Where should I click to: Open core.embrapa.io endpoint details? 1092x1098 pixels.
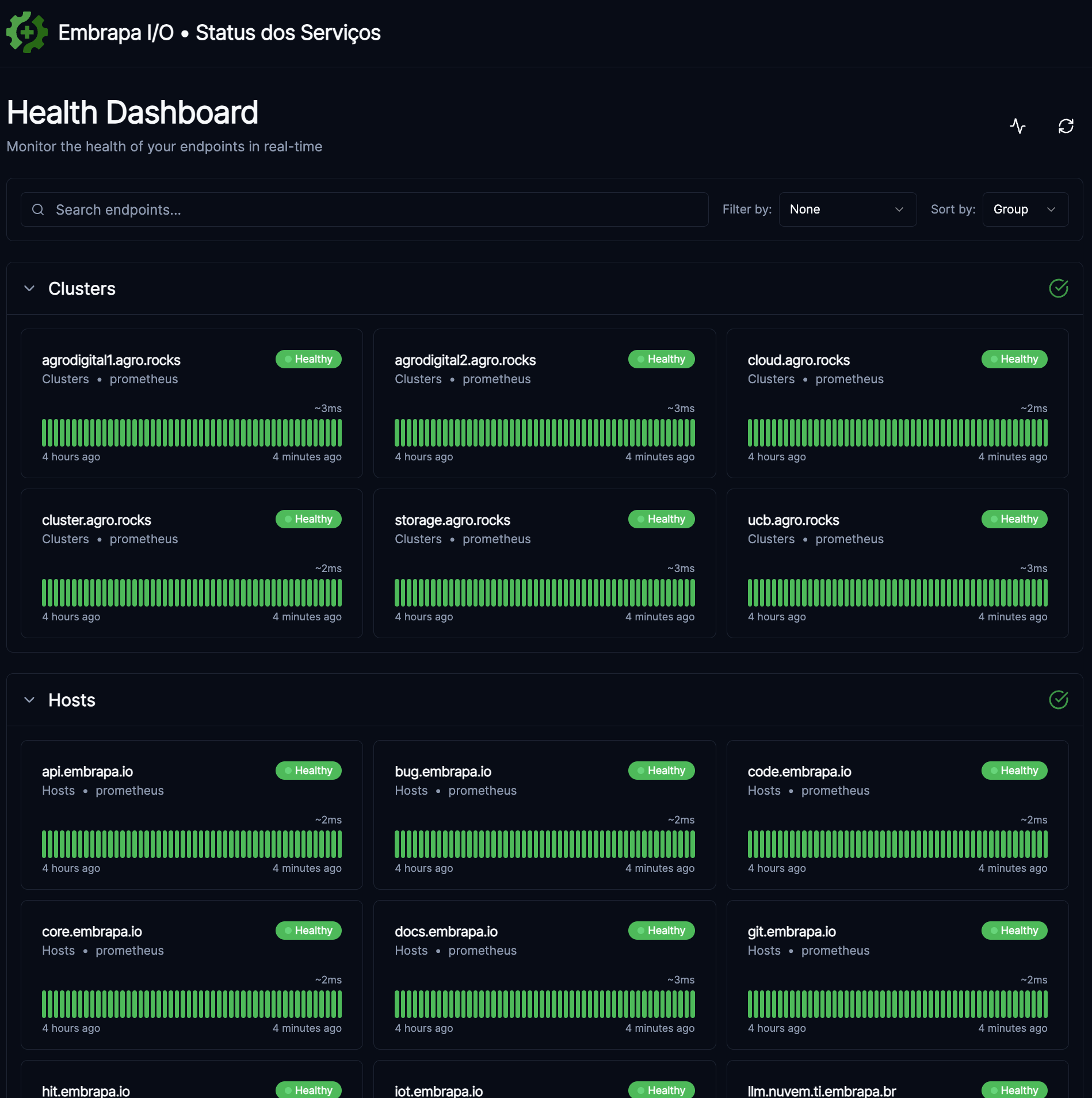coord(92,932)
